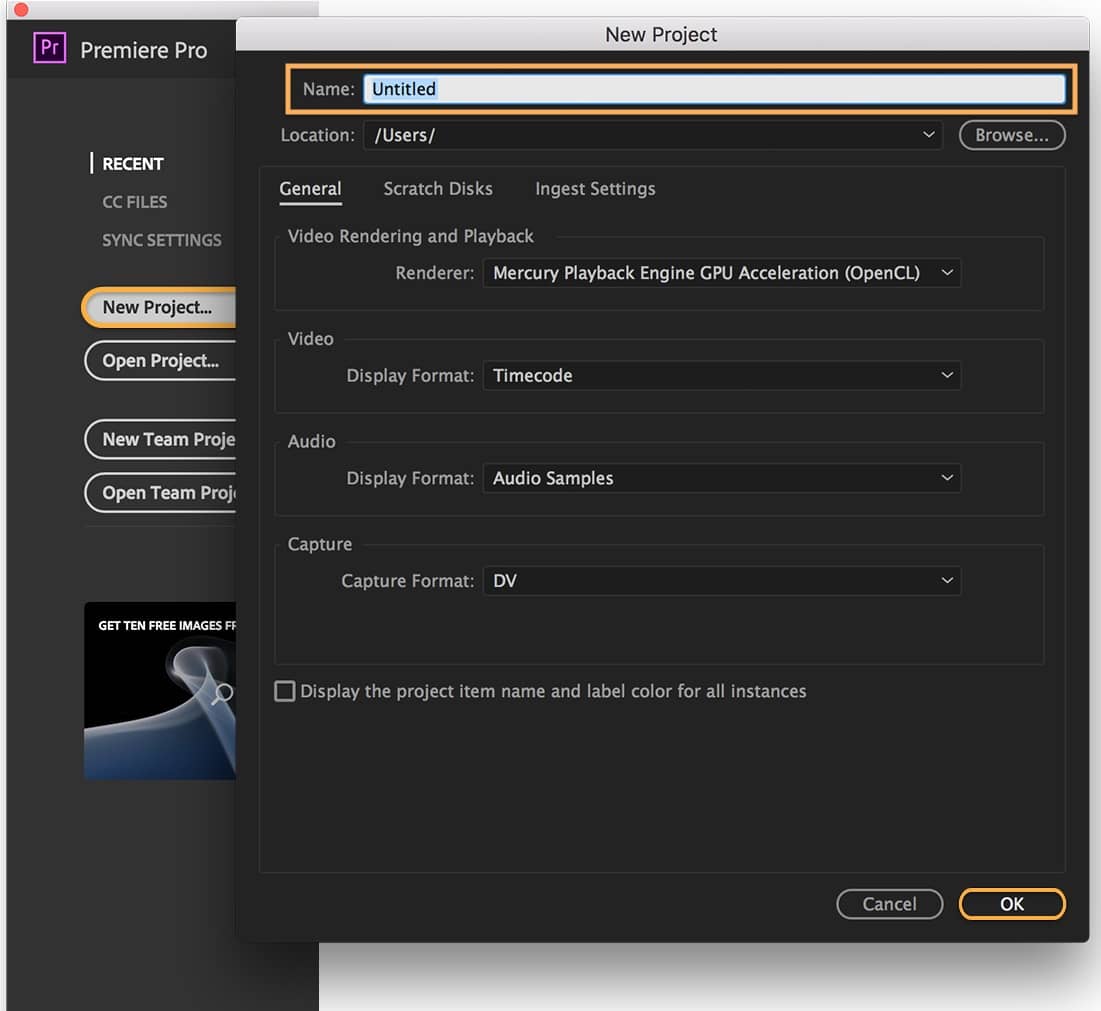Click the New Project dialog title
Image resolution: width=1101 pixels, height=1011 pixels.
661,34
